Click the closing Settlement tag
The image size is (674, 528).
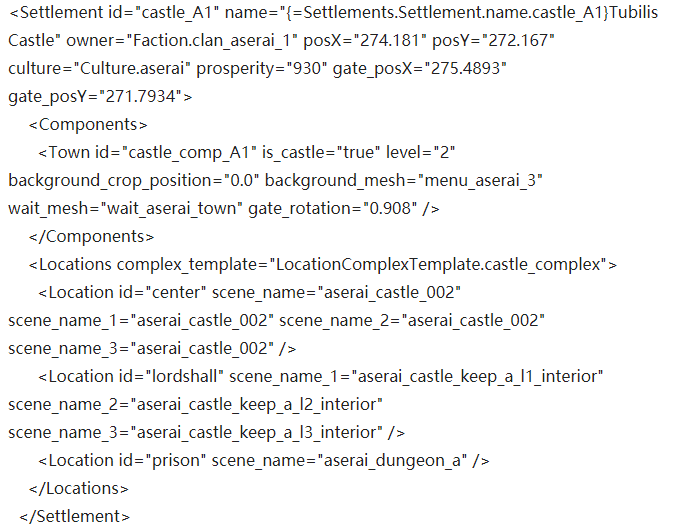(x=75, y=516)
